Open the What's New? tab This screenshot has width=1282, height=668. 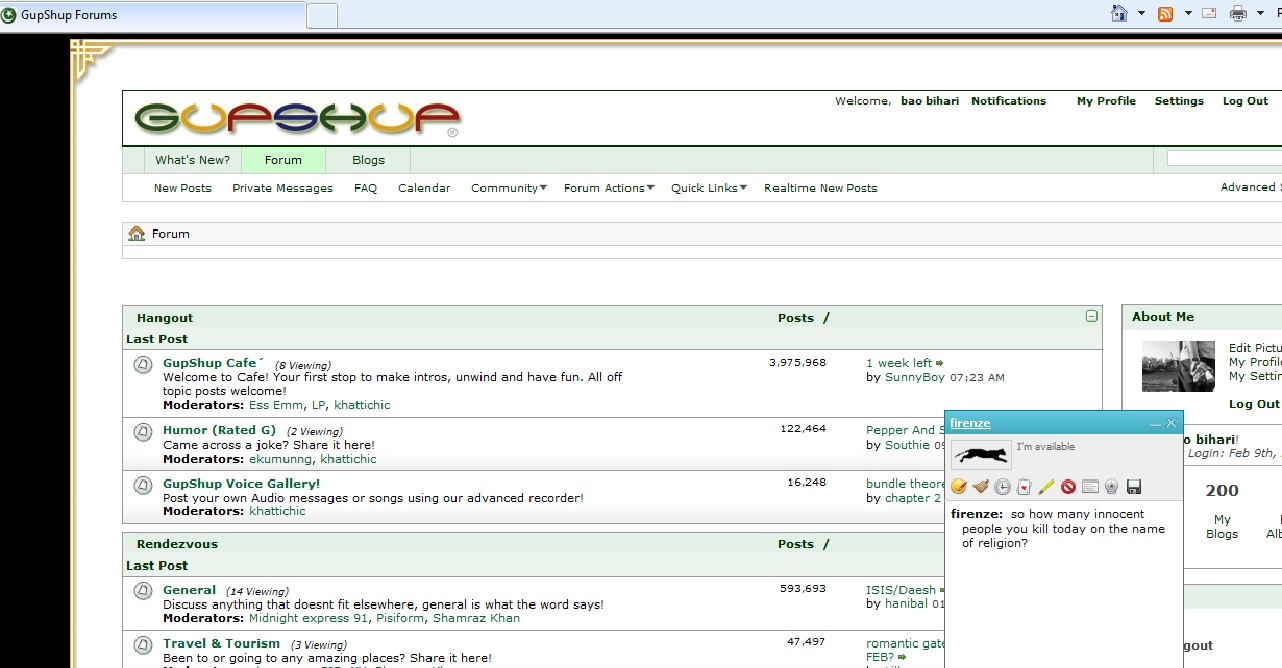pos(192,160)
